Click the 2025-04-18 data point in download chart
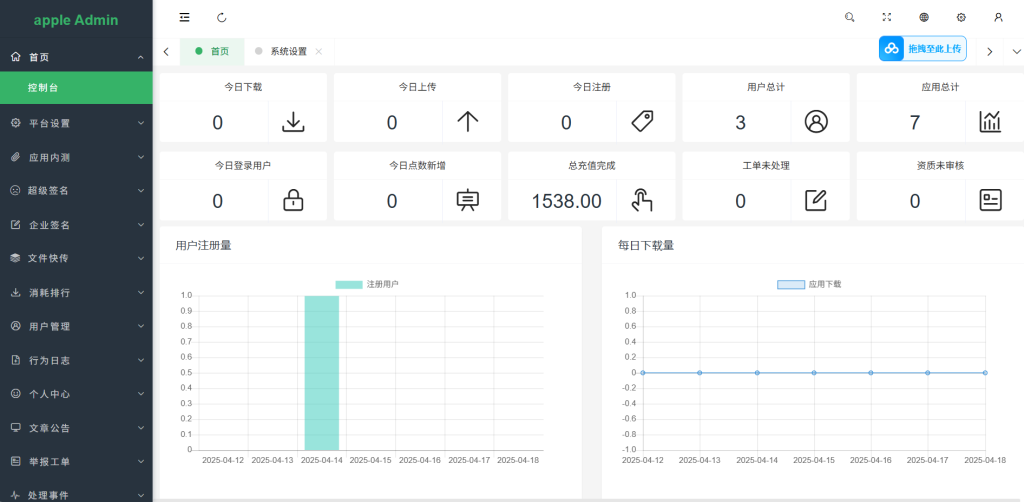Screen dimensions: 1024x502 [x=985, y=373]
